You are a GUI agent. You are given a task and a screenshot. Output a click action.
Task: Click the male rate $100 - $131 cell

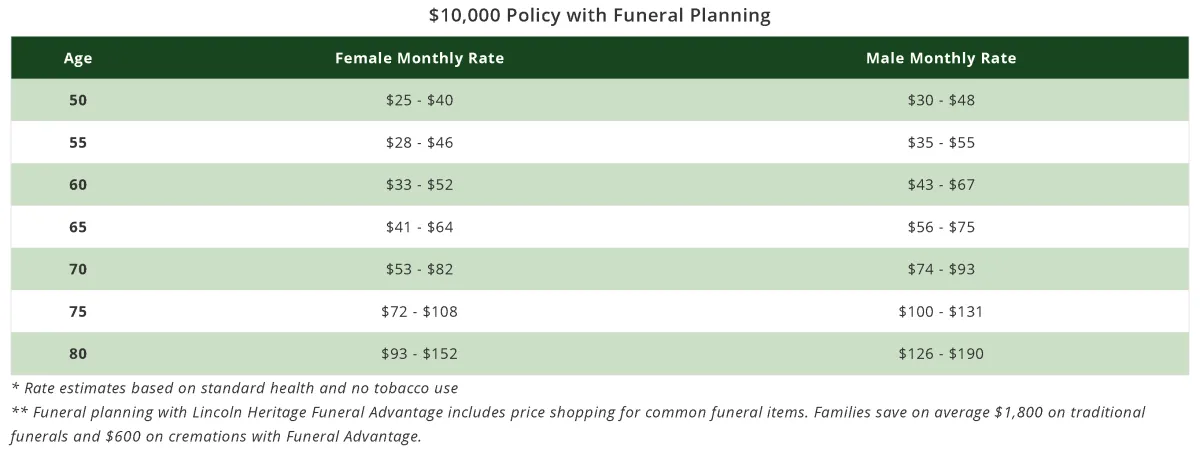point(941,311)
